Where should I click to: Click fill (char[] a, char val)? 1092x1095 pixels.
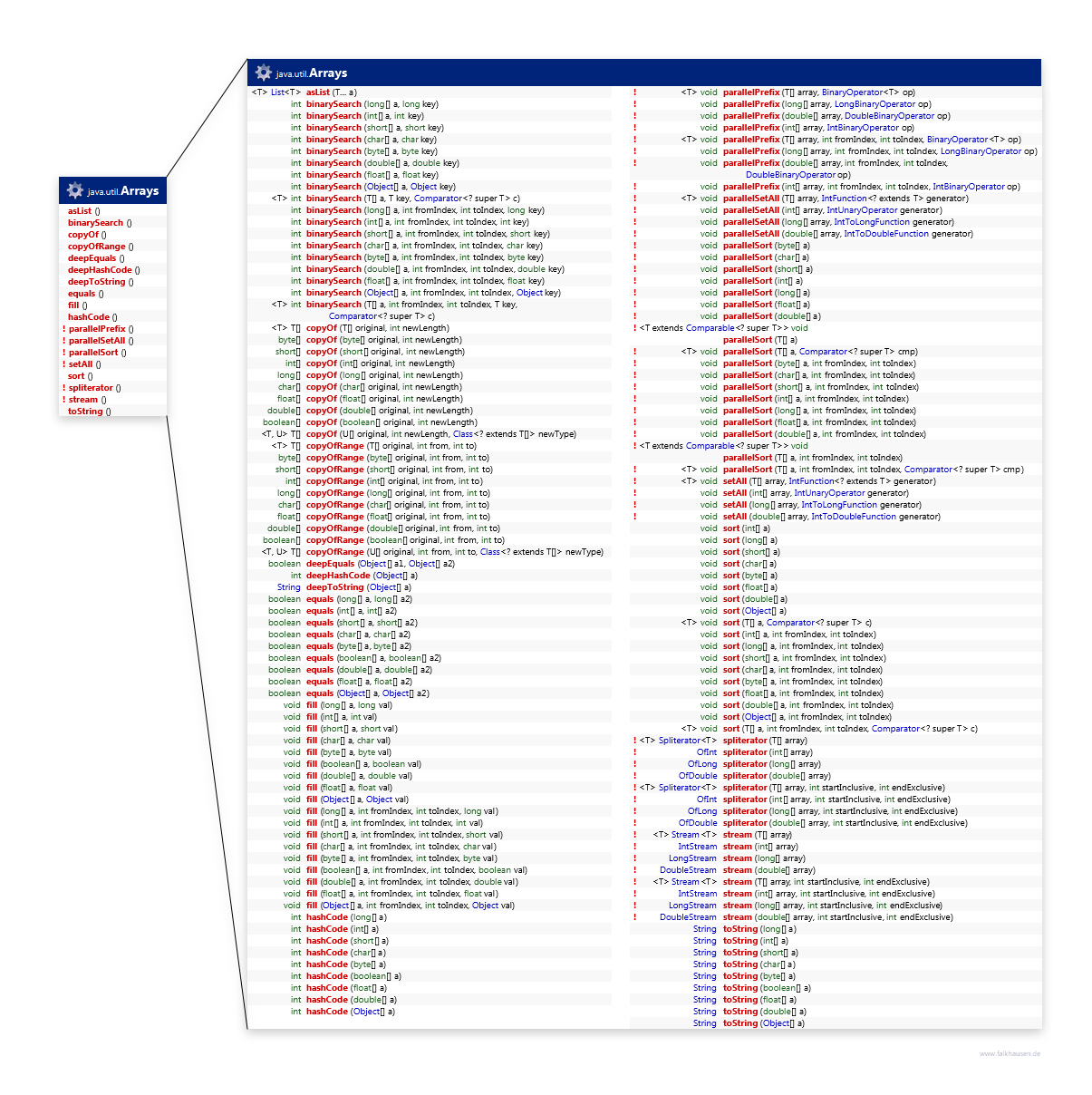(x=349, y=741)
